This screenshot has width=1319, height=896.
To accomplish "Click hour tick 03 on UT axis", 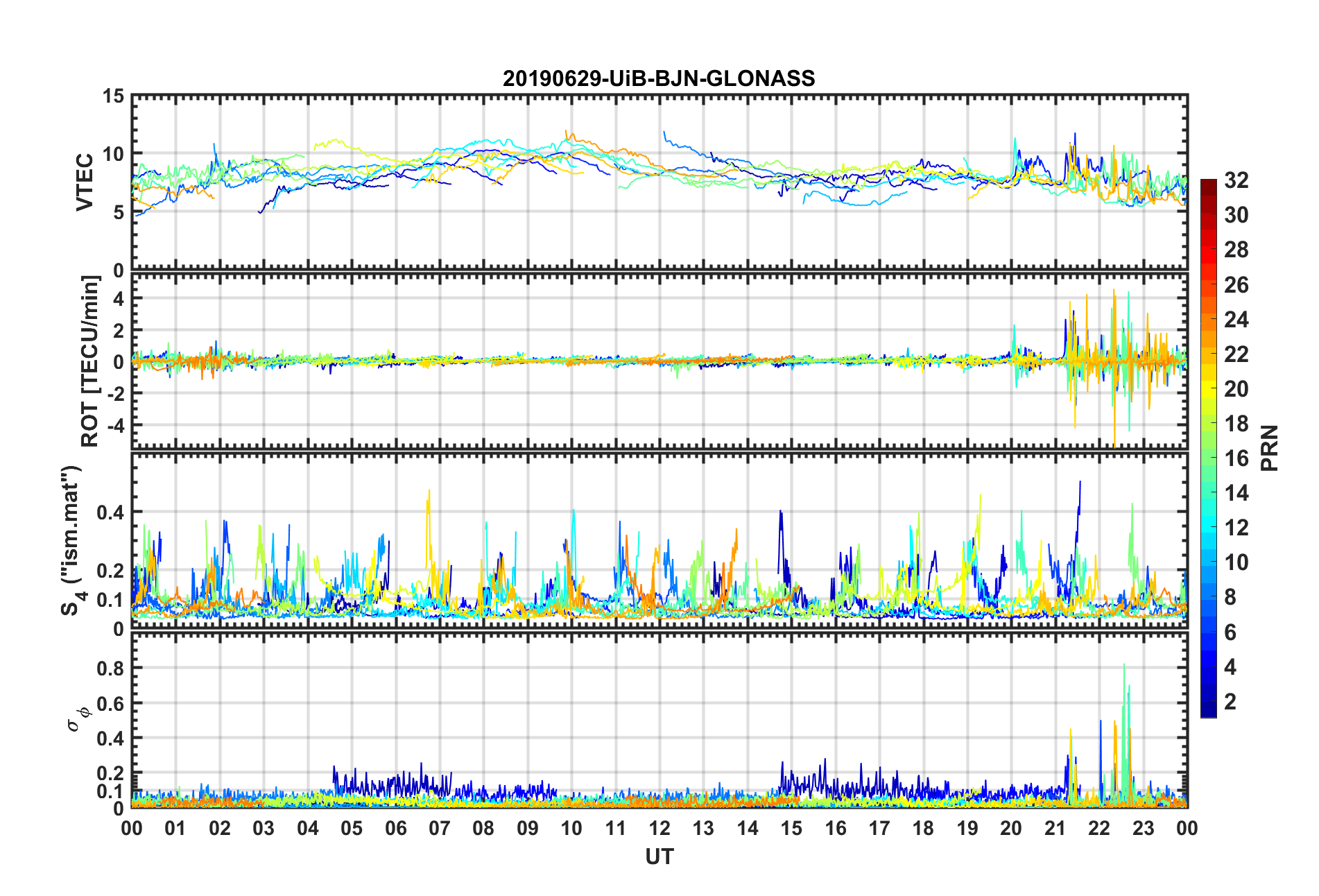I will click(264, 828).
